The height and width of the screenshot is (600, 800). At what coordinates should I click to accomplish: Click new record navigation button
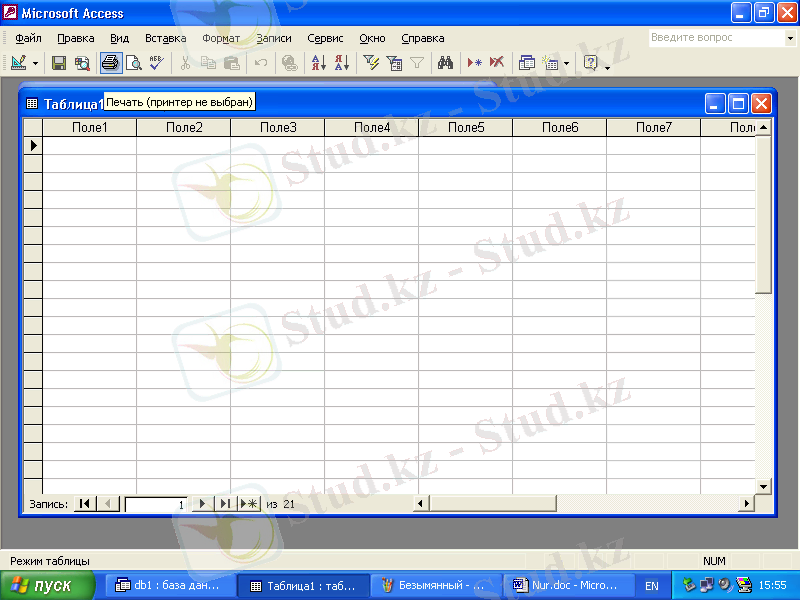pyautogui.click(x=249, y=504)
